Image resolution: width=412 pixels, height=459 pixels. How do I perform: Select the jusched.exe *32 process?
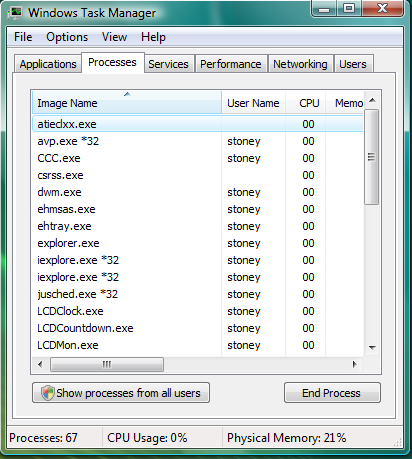coord(198,294)
